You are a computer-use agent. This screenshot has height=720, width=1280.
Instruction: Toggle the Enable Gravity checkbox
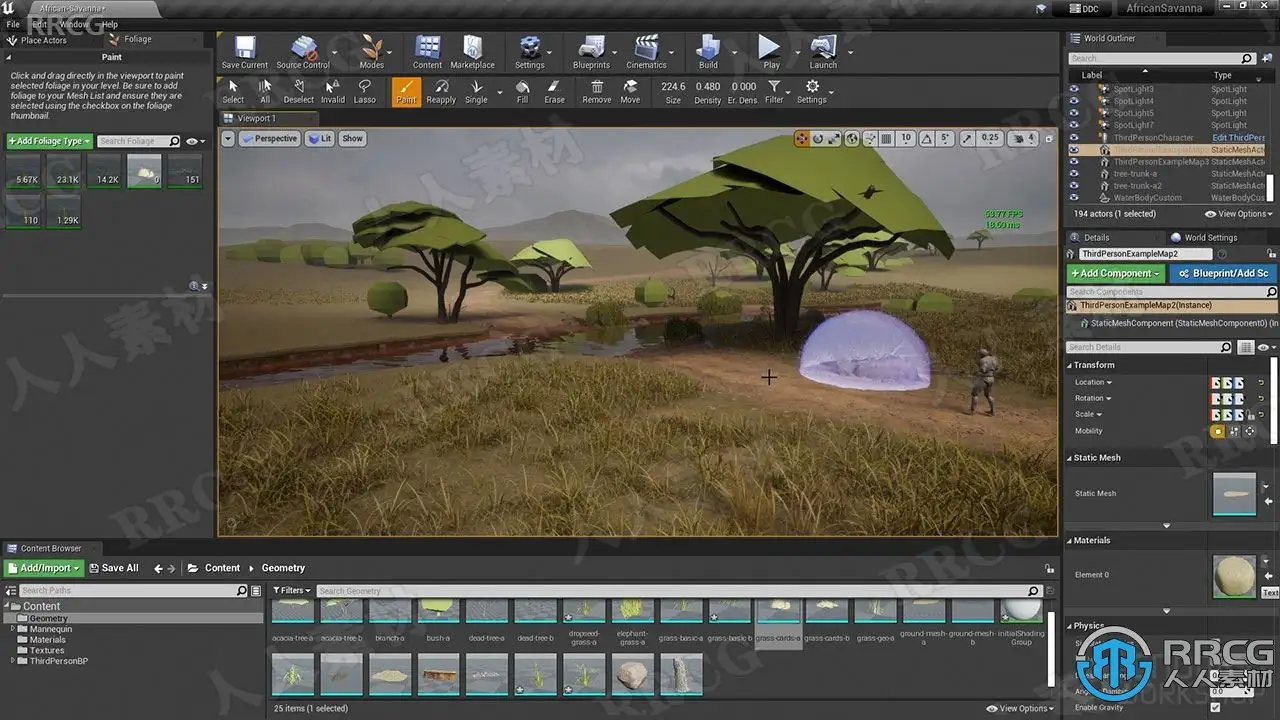pyautogui.click(x=1215, y=707)
